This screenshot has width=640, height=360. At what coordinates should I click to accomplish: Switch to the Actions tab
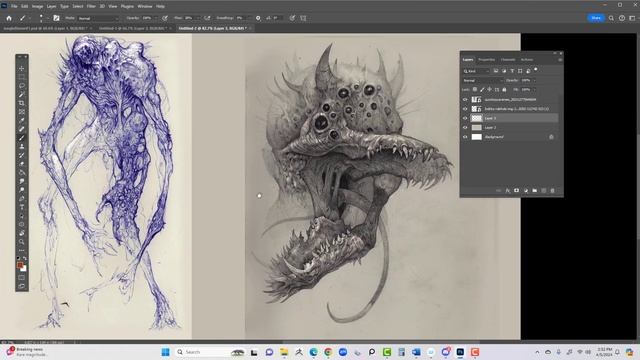tap(527, 60)
